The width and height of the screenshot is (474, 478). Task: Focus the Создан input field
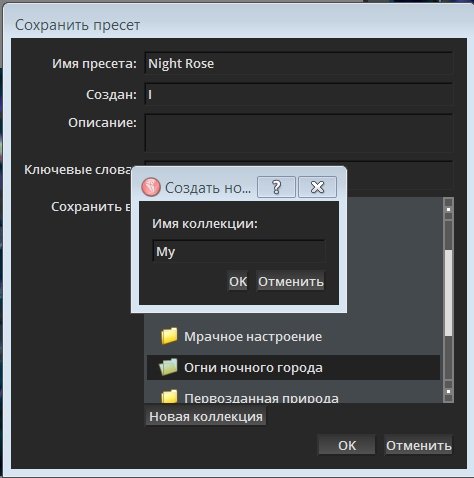click(x=299, y=94)
